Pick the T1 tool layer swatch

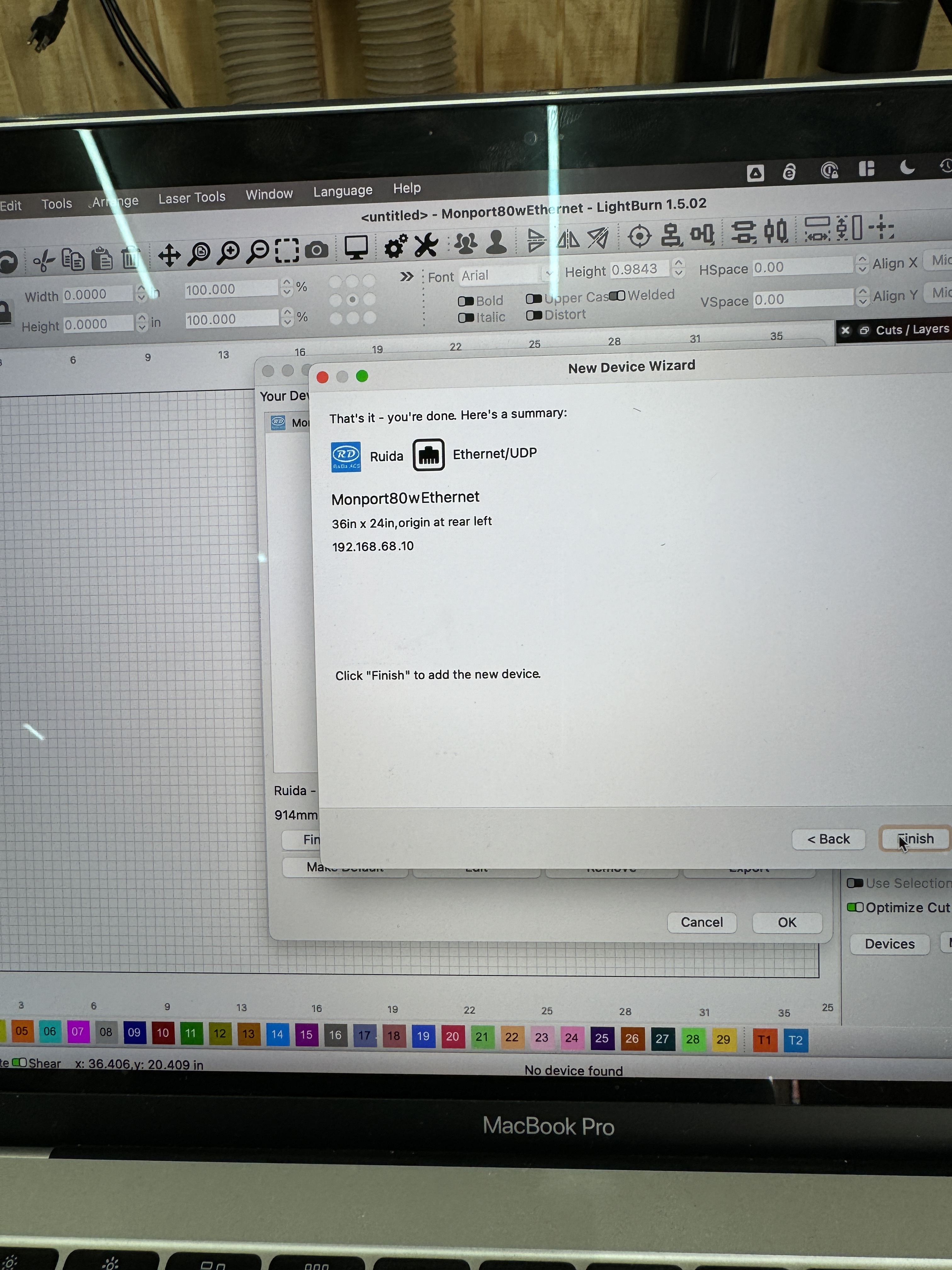pos(764,1040)
